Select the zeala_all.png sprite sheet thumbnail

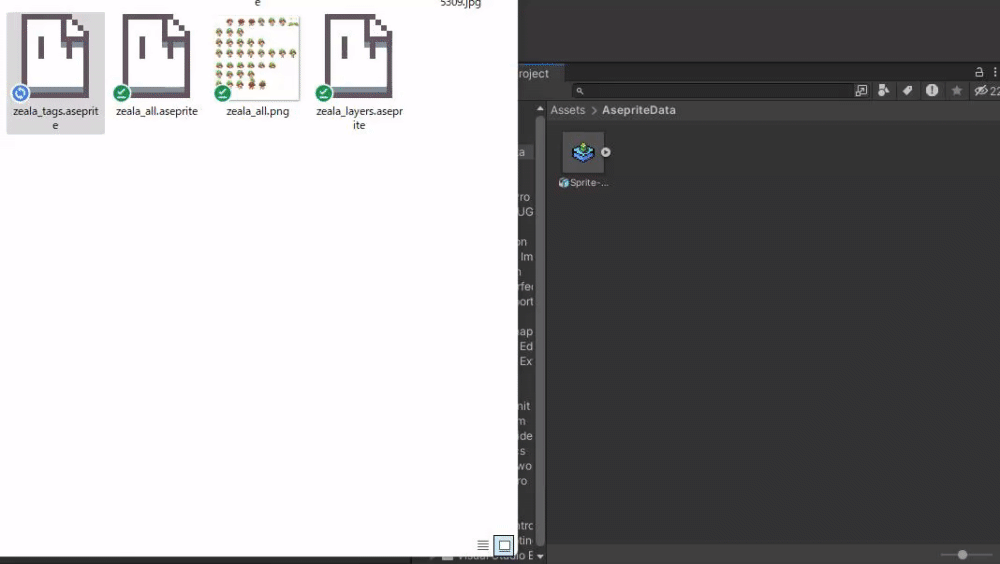(258, 58)
